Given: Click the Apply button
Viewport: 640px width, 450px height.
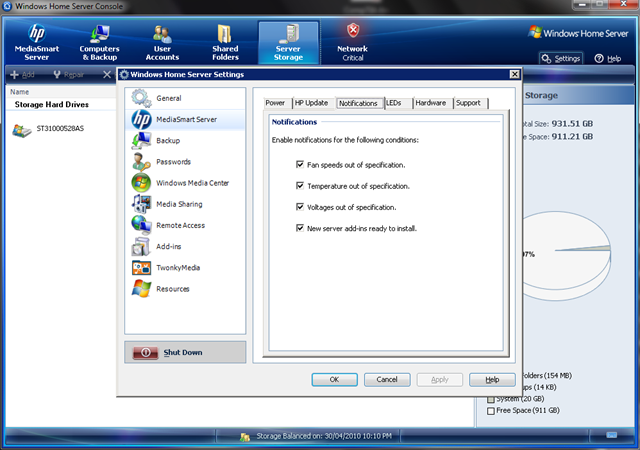Looking at the screenshot, I should [440, 379].
